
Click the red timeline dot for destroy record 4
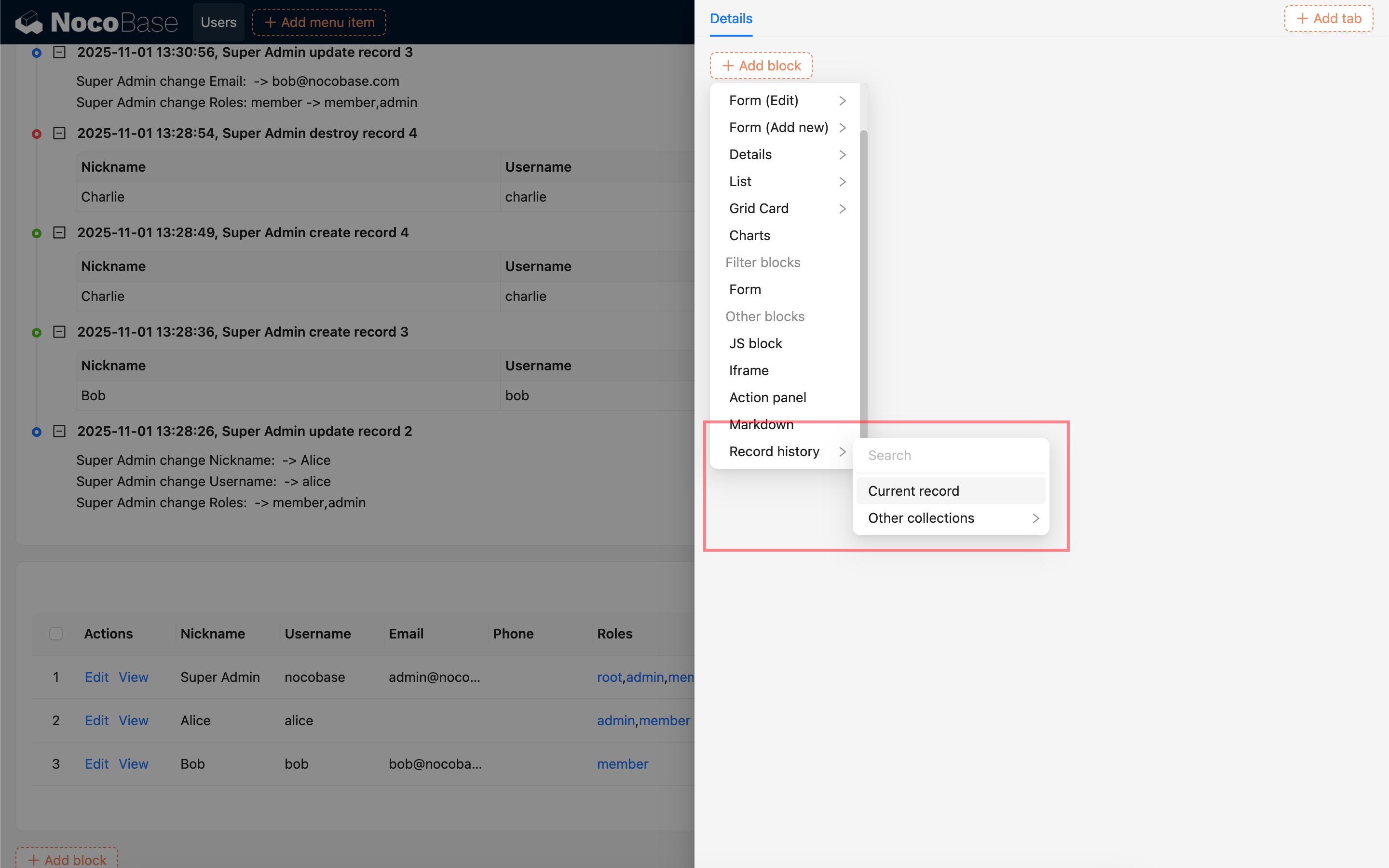(37, 134)
